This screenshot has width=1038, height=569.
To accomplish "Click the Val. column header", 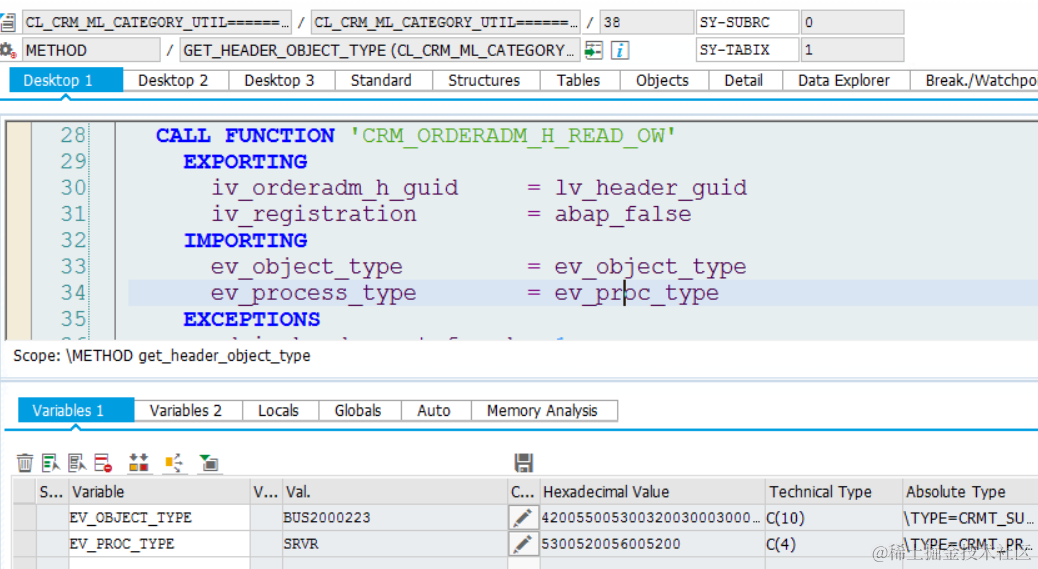I will (395, 492).
